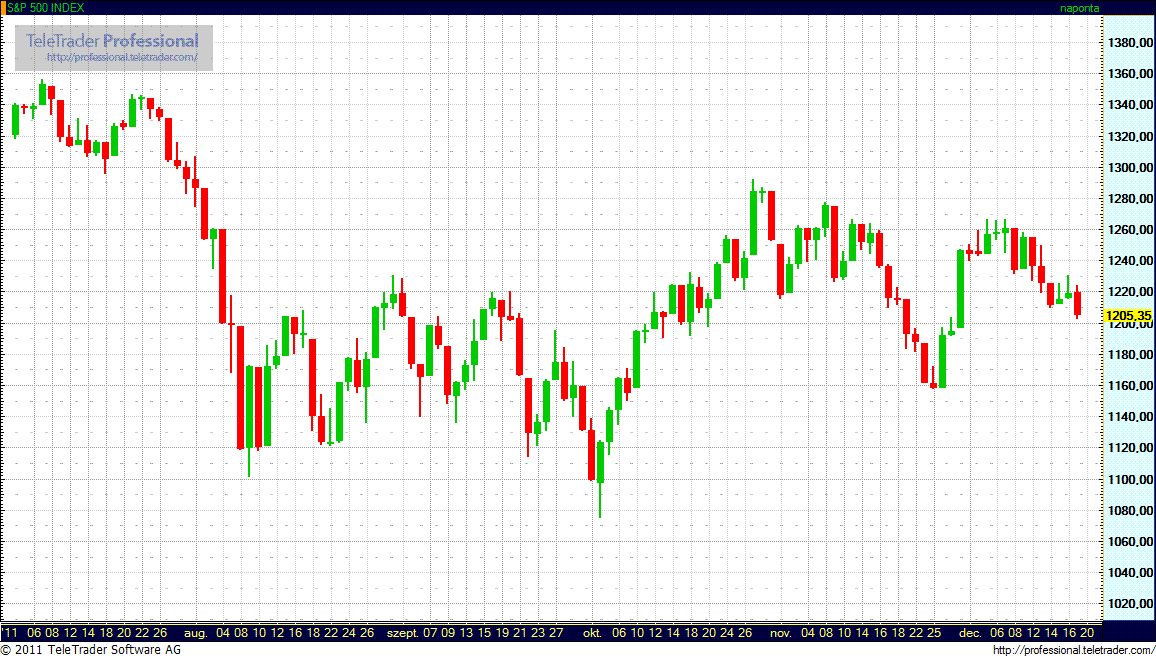Click the S&P 500 INDEX chart title
This screenshot has width=1156, height=659.
[47, 7]
